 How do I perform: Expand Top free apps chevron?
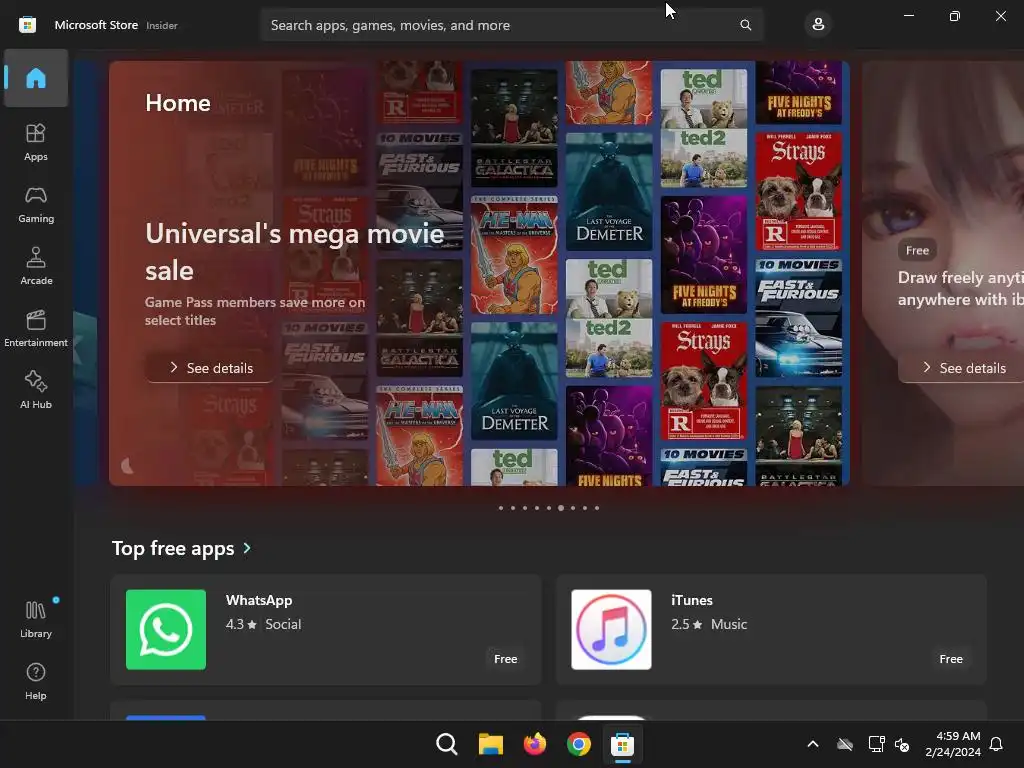pyautogui.click(x=247, y=548)
